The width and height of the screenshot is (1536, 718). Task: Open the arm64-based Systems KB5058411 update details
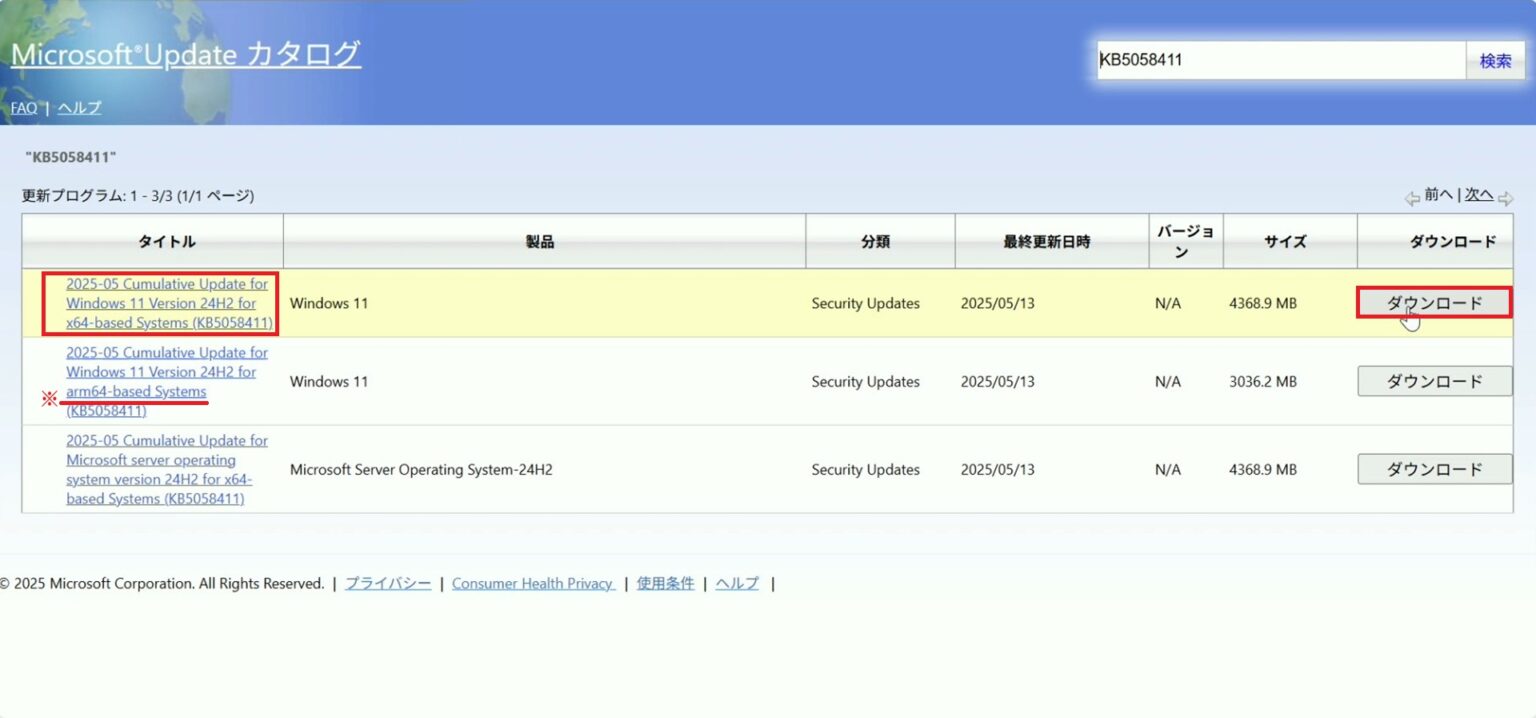pos(166,381)
